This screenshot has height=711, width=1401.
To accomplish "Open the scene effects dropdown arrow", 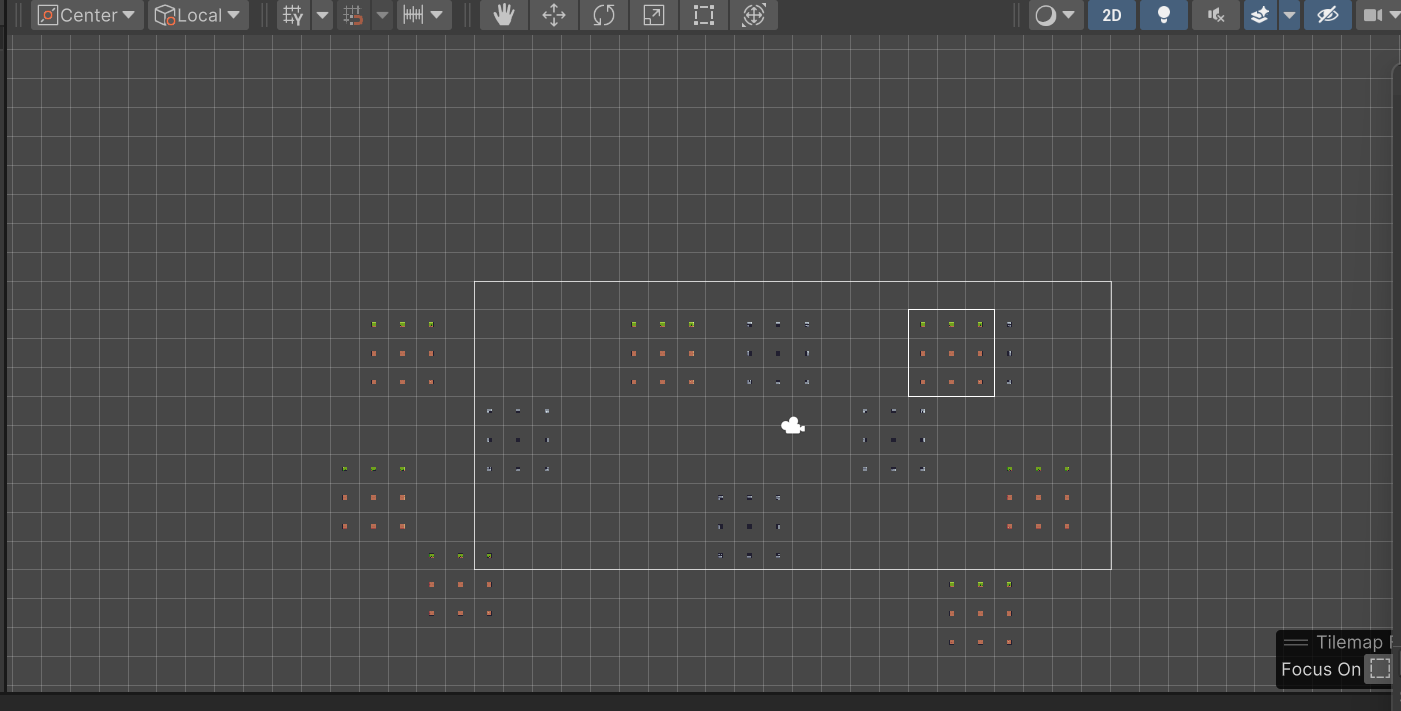I will 1290,15.
